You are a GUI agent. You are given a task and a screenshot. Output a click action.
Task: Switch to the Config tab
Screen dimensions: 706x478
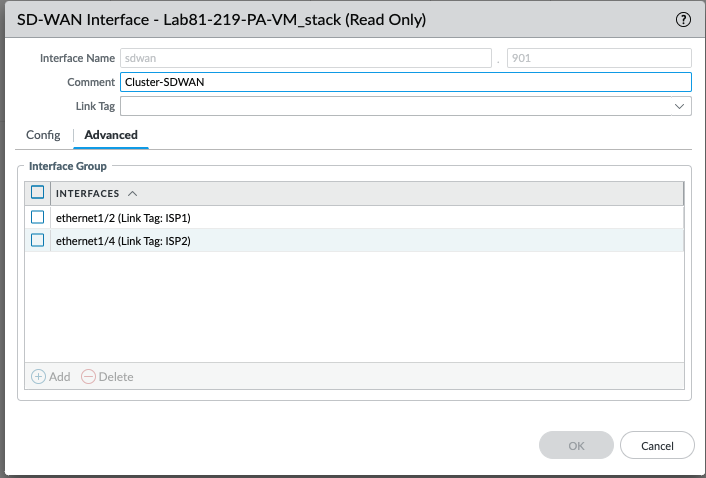(43, 135)
